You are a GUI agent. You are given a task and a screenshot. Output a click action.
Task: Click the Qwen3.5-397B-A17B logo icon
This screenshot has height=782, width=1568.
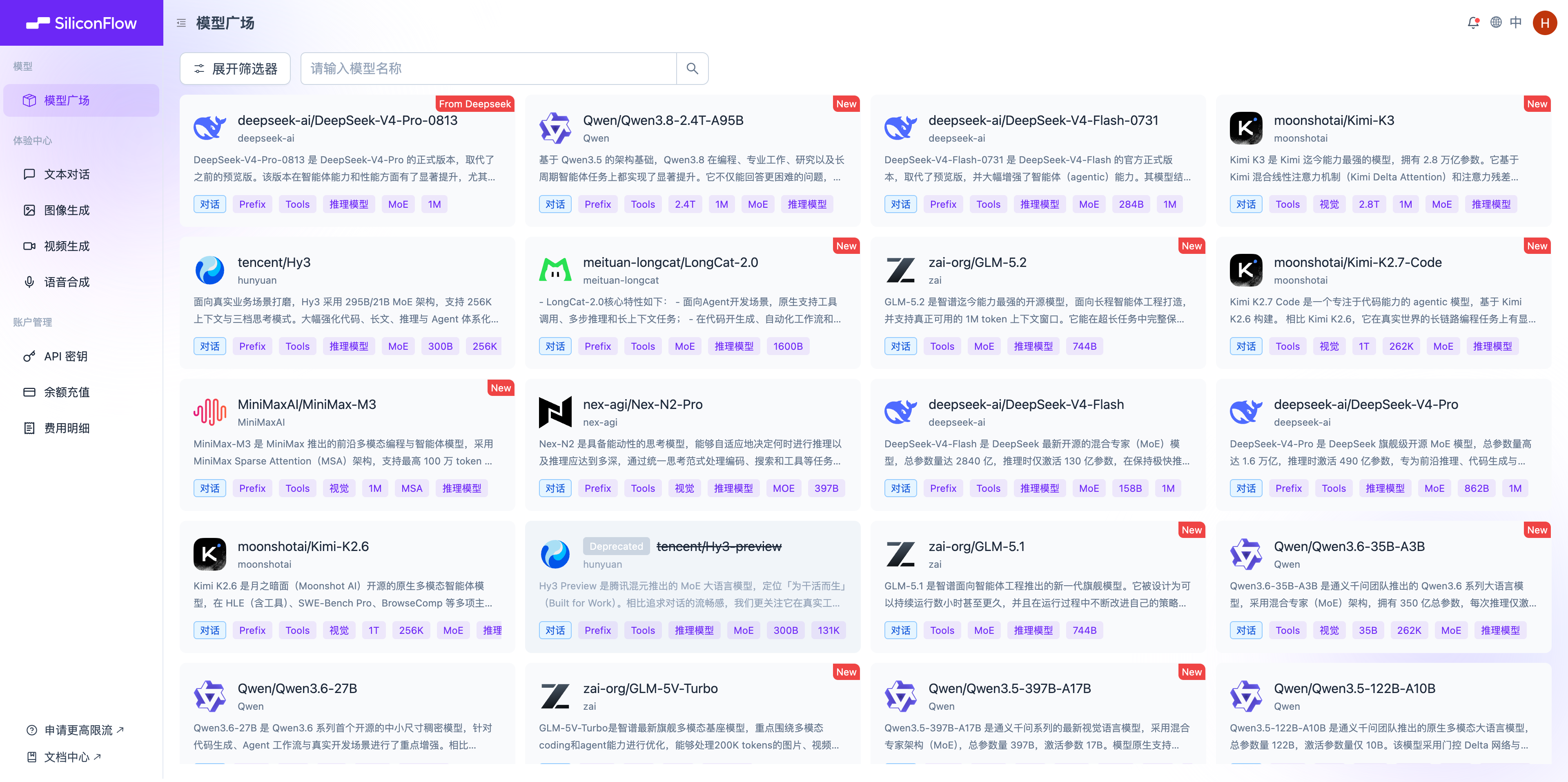[901, 696]
